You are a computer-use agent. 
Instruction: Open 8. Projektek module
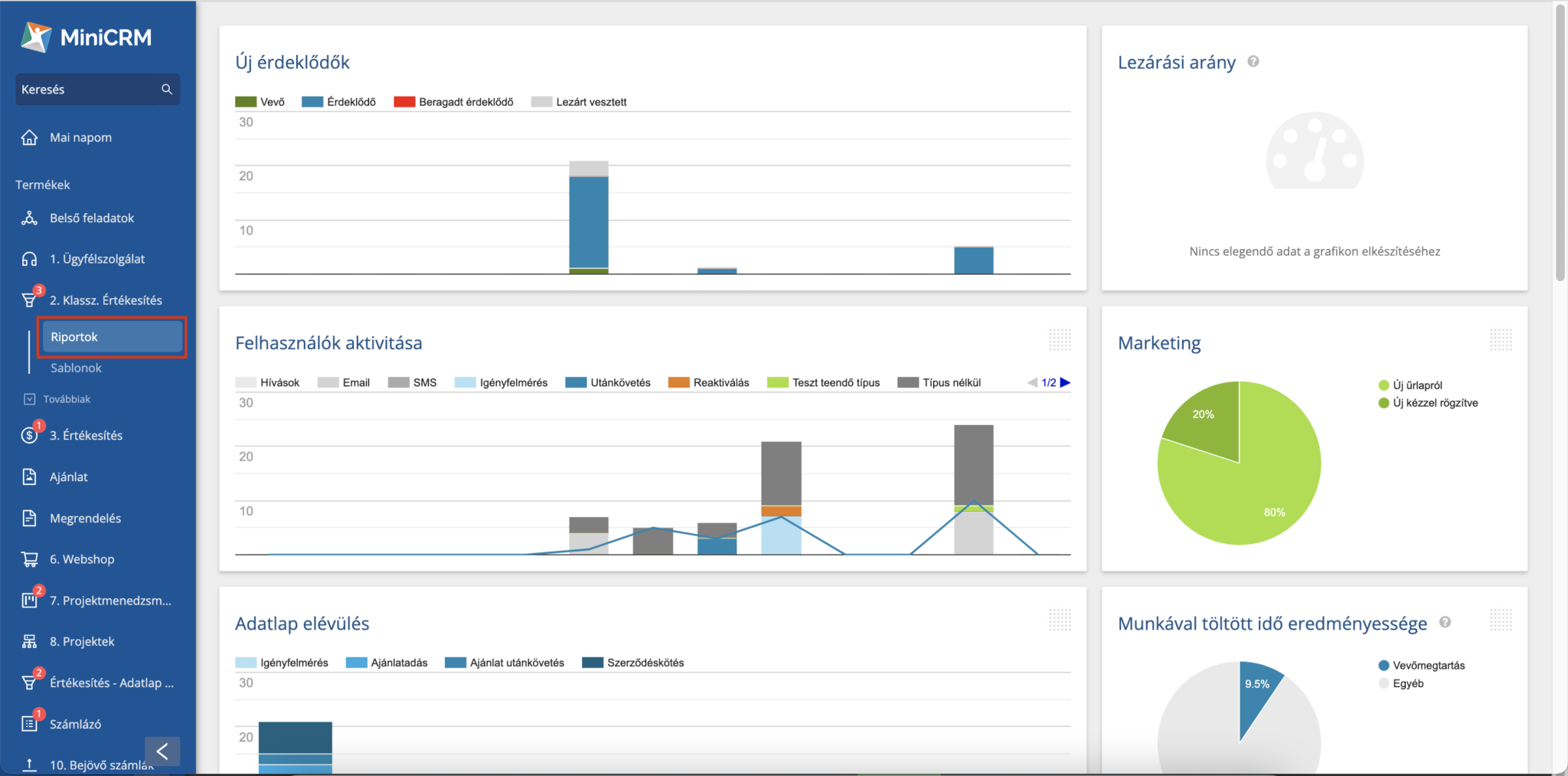[x=82, y=641]
